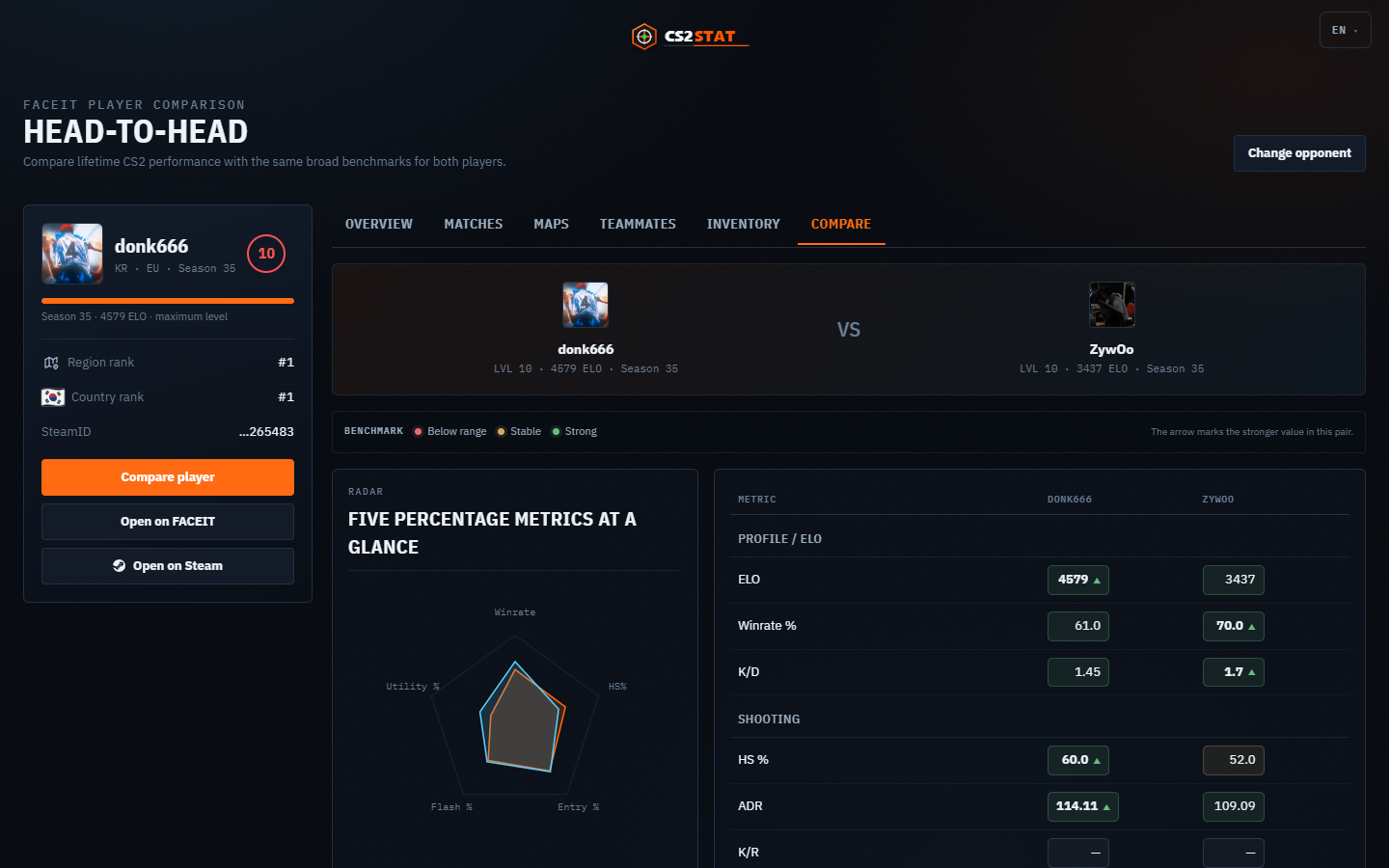Click donk666 ELO value 4579

pyautogui.click(x=1078, y=580)
